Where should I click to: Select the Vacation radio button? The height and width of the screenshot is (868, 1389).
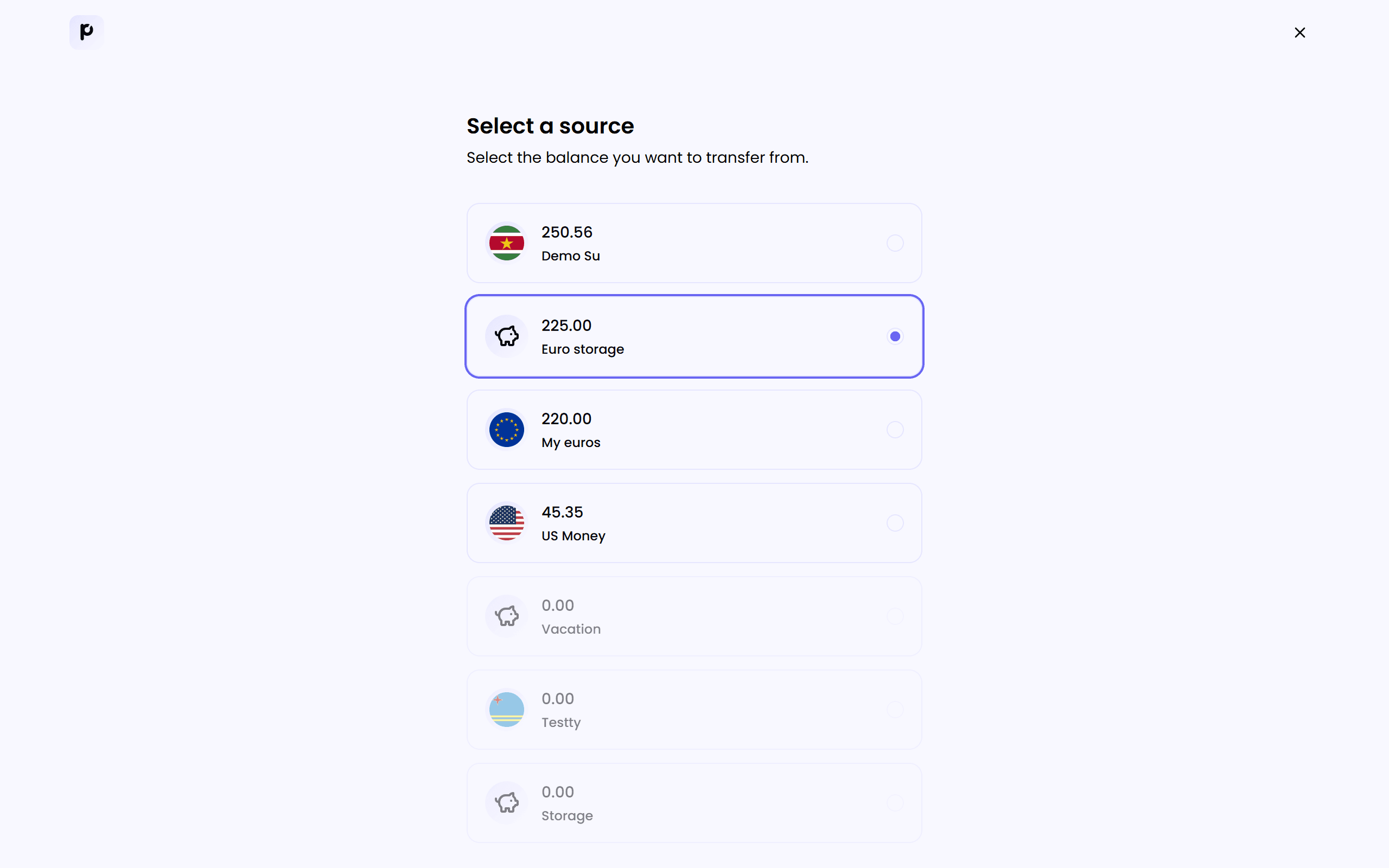[894, 615]
